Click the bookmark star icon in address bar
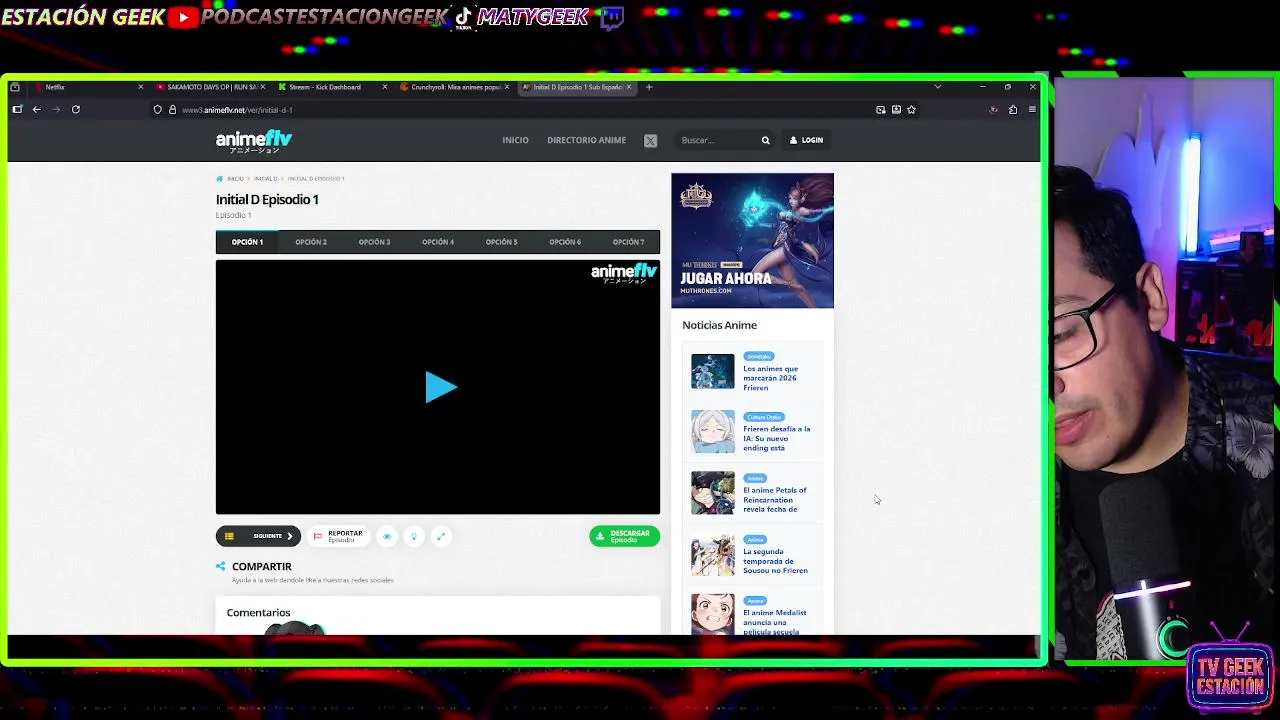Screen dimensions: 1280x720 pos(911,110)
